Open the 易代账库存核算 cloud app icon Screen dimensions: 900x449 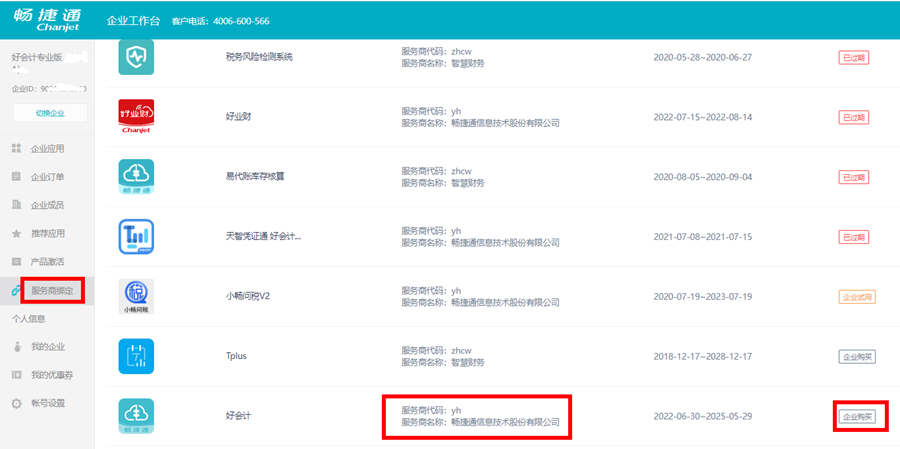[136, 177]
